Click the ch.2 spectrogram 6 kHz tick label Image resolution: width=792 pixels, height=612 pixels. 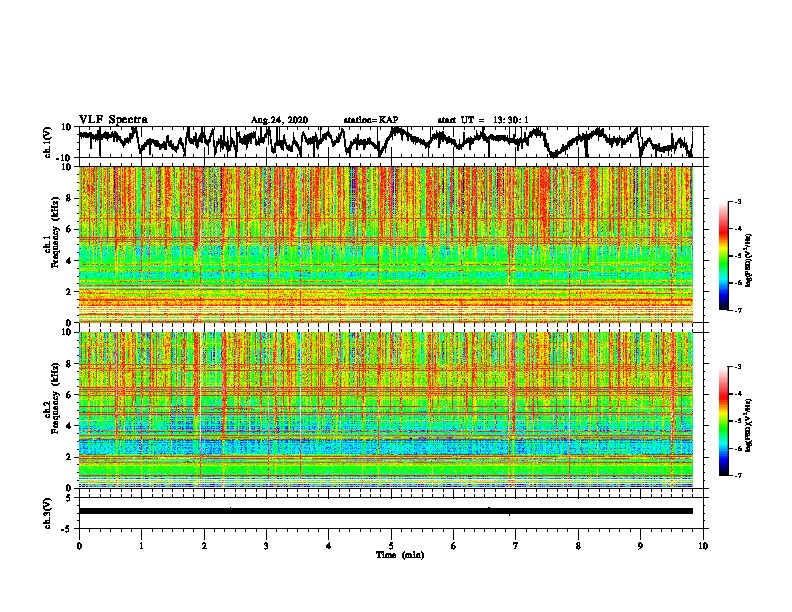coord(69,395)
